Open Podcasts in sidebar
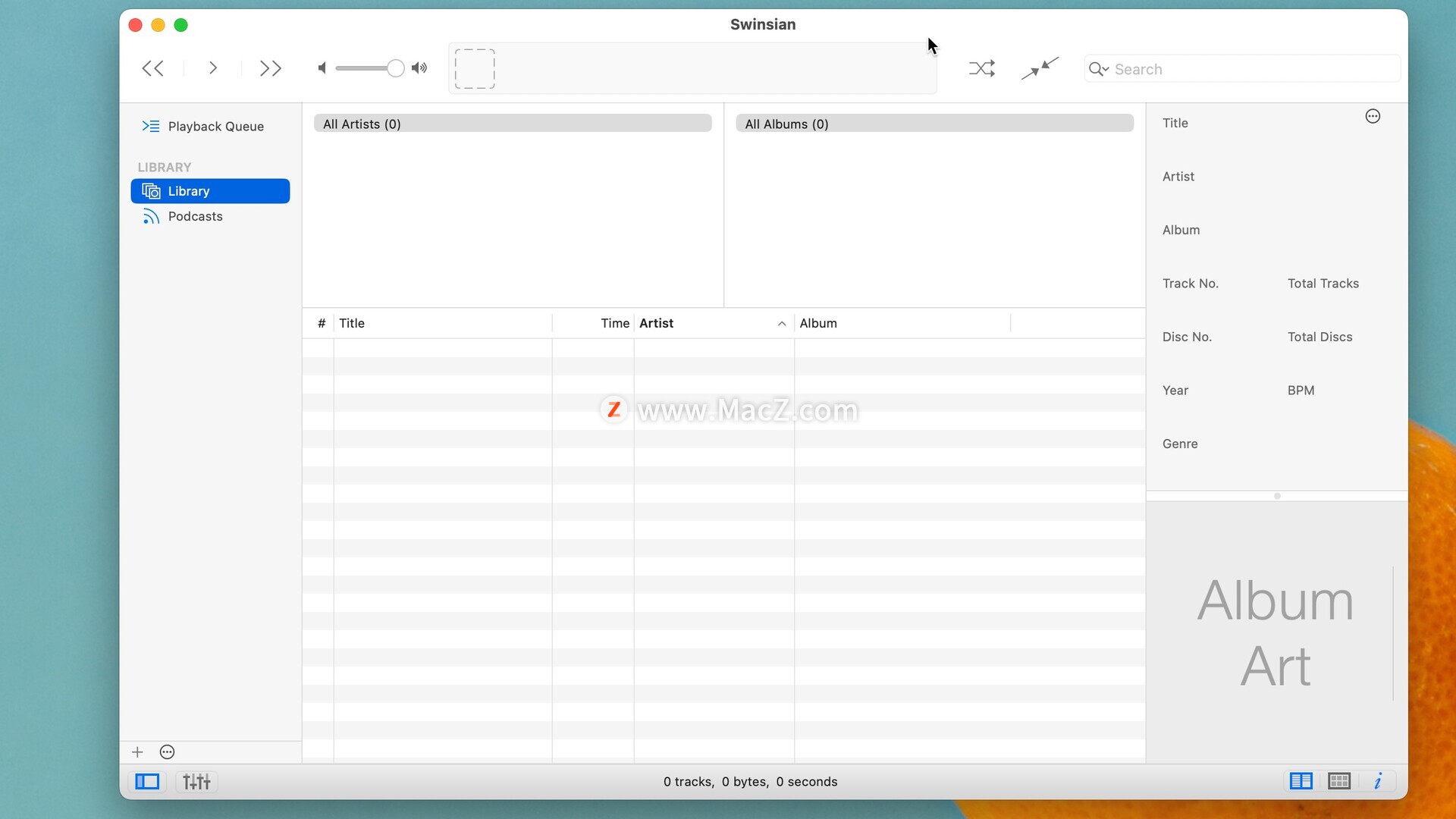This screenshot has width=1456, height=819. [211, 217]
